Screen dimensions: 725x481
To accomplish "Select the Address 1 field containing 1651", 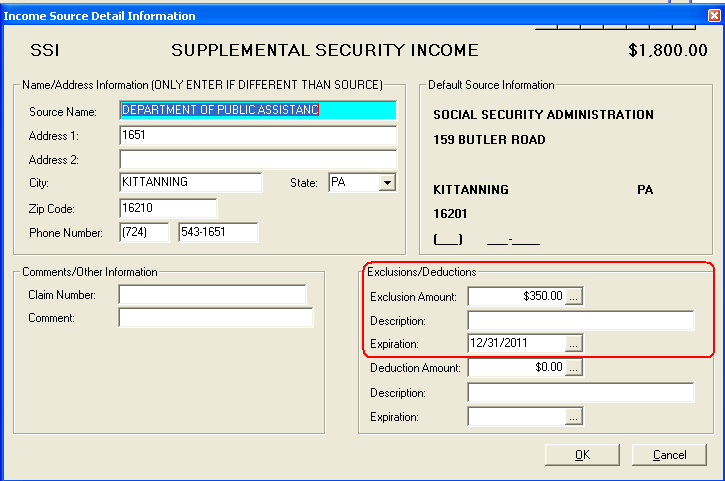I will point(257,134).
